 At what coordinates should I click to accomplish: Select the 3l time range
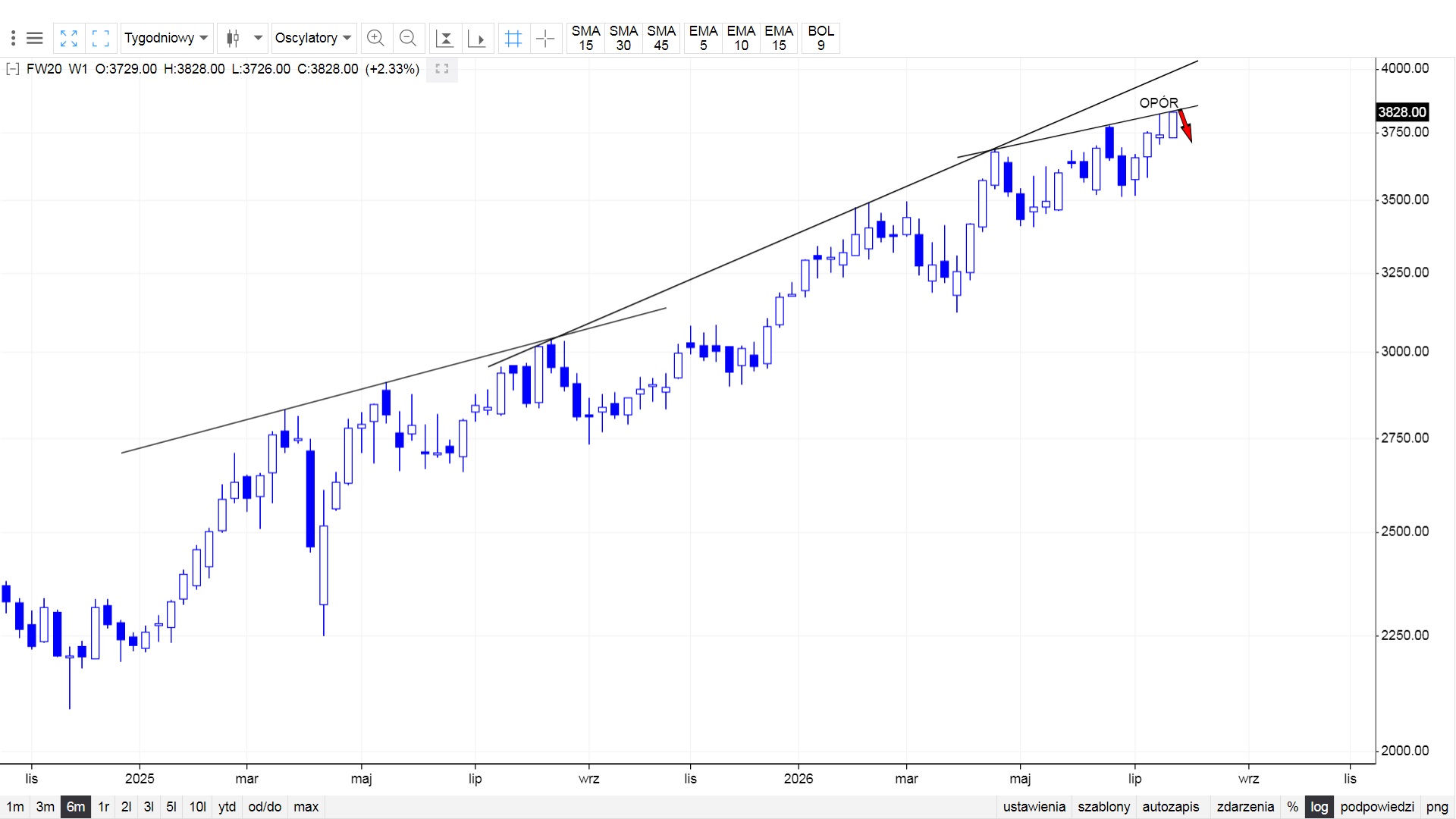pos(149,807)
